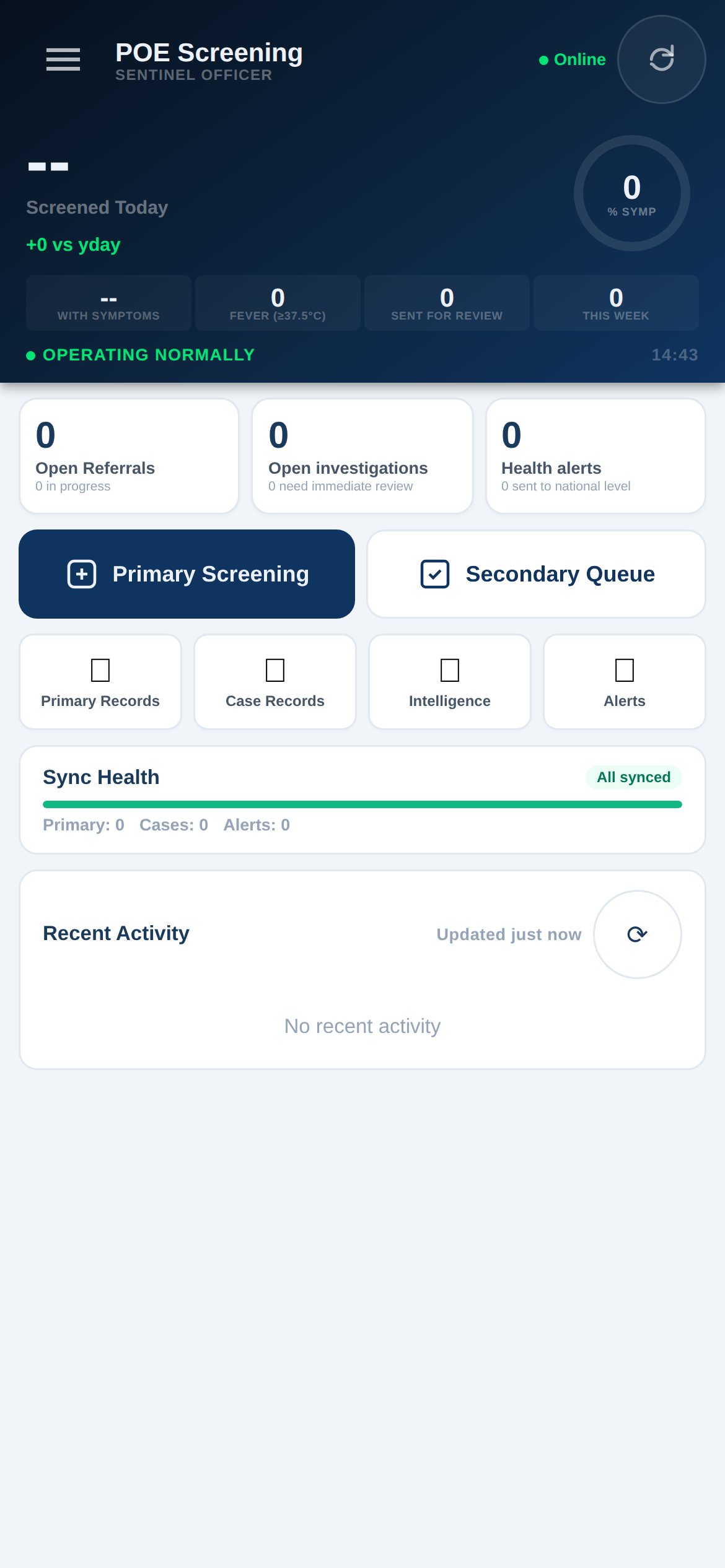The height and width of the screenshot is (1568, 725).
Task: Click the 0 need immediate review text
Action: point(340,486)
